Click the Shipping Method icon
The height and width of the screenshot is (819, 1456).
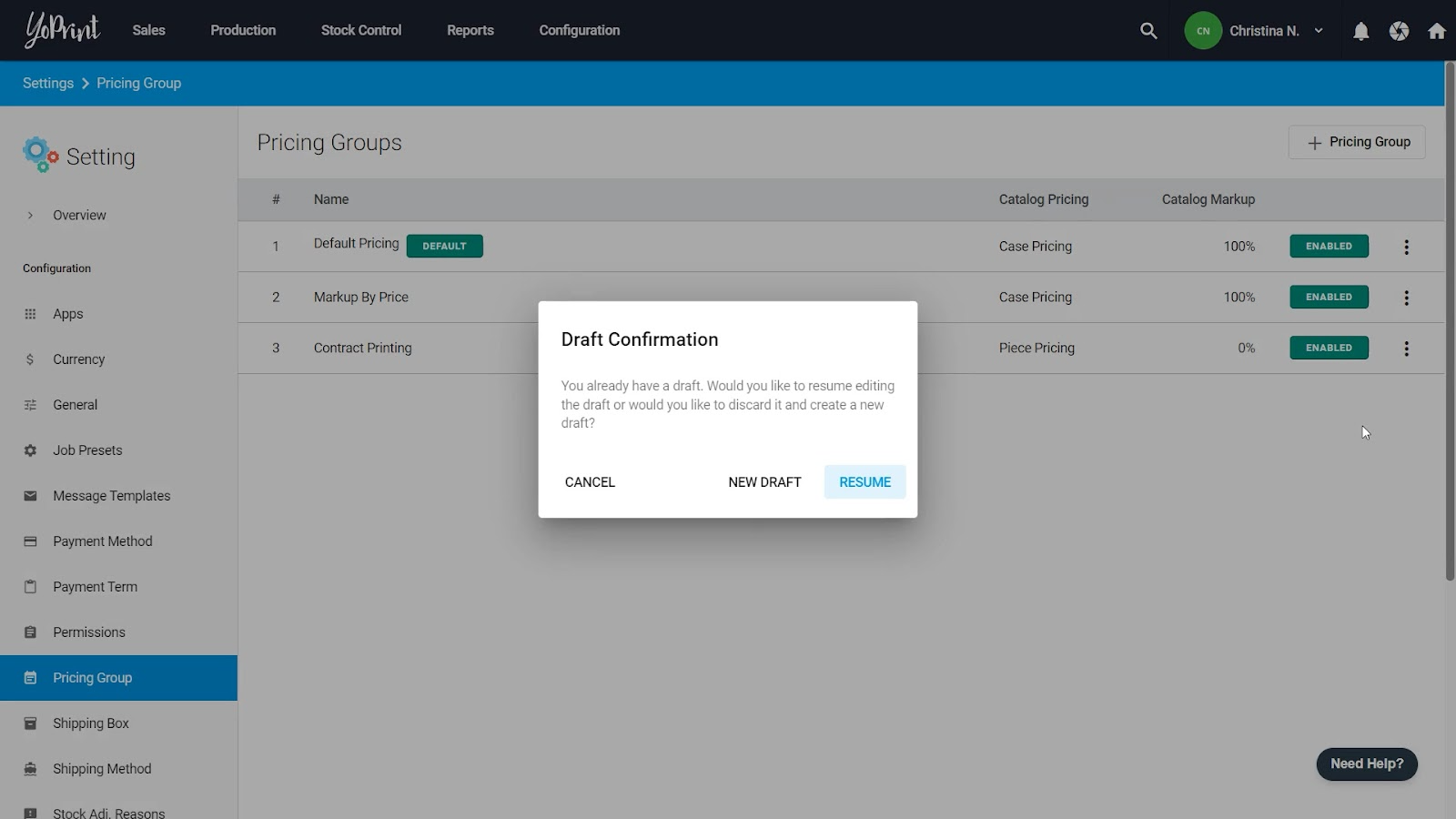(x=30, y=769)
